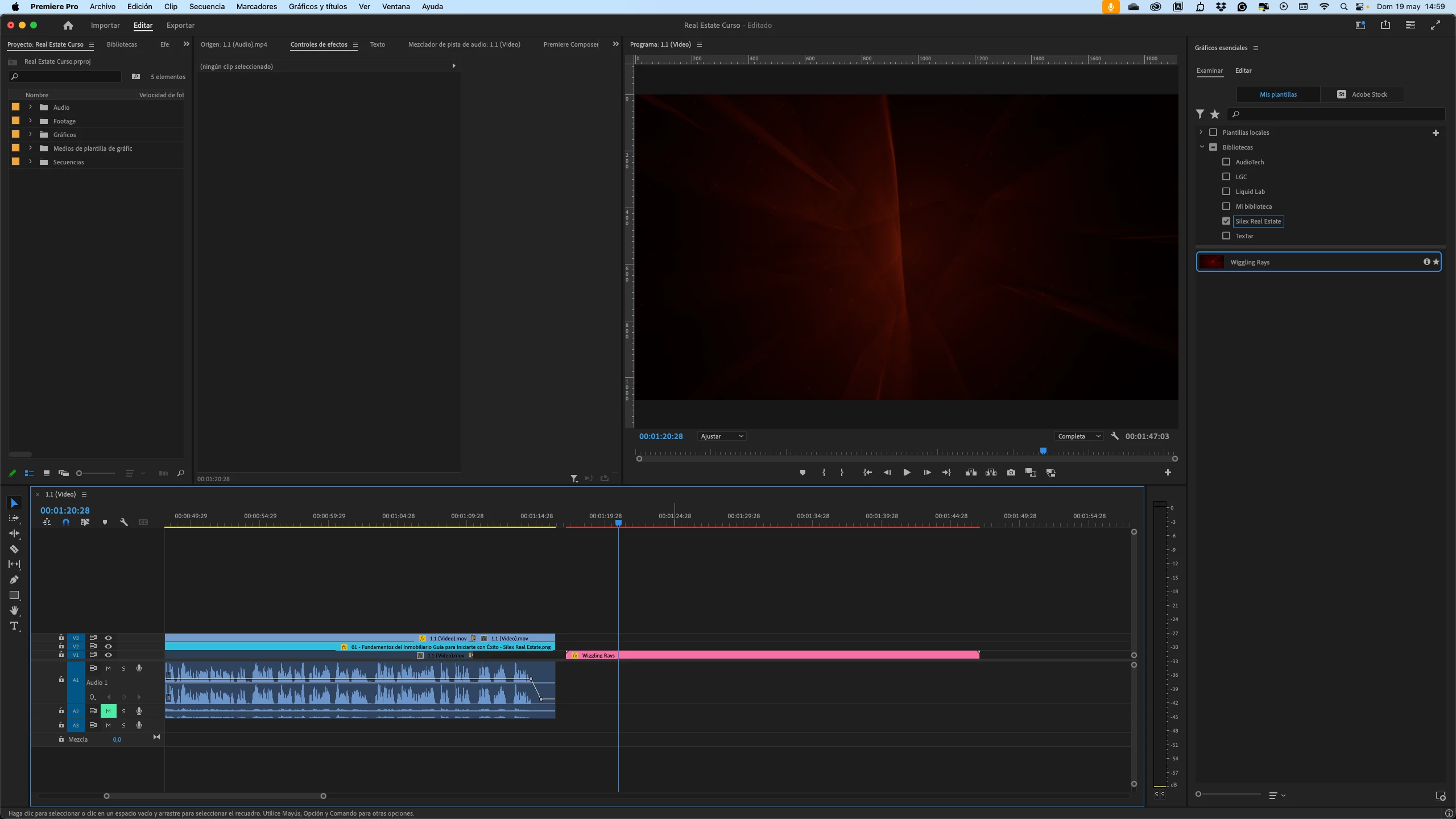Check the AudioTech library checkbox
Image resolution: width=1456 pixels, height=819 pixels.
tap(1226, 162)
